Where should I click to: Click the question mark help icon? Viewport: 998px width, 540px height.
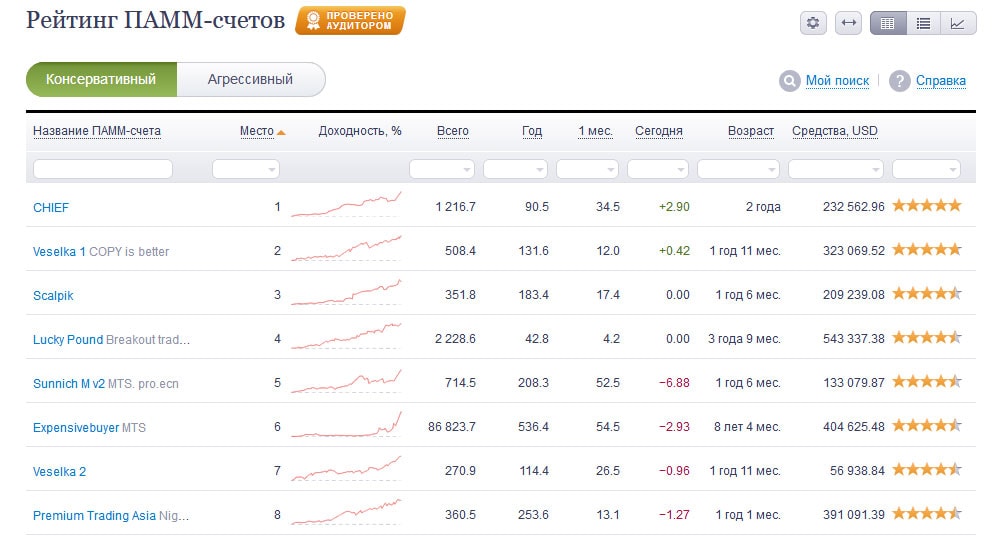tap(900, 81)
